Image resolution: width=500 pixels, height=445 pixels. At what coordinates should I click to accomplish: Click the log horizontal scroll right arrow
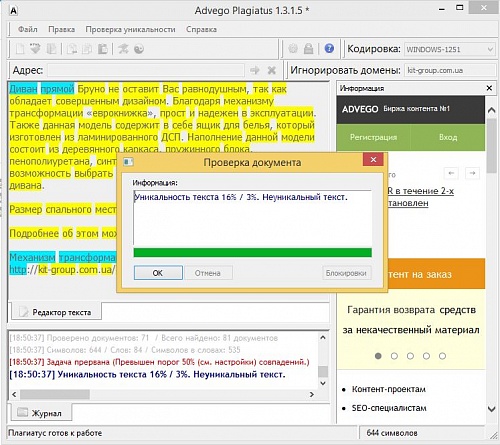coord(312,394)
